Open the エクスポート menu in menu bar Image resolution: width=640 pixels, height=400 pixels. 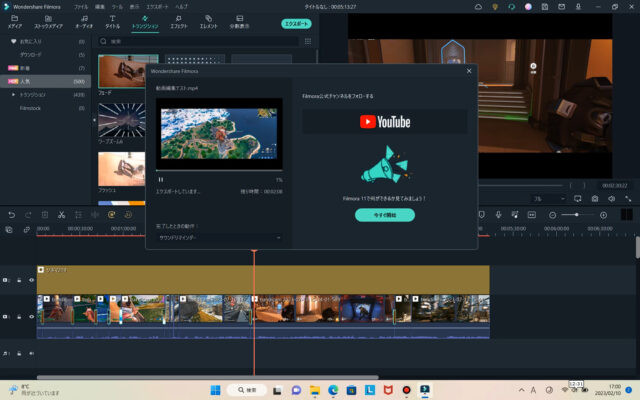click(x=157, y=7)
